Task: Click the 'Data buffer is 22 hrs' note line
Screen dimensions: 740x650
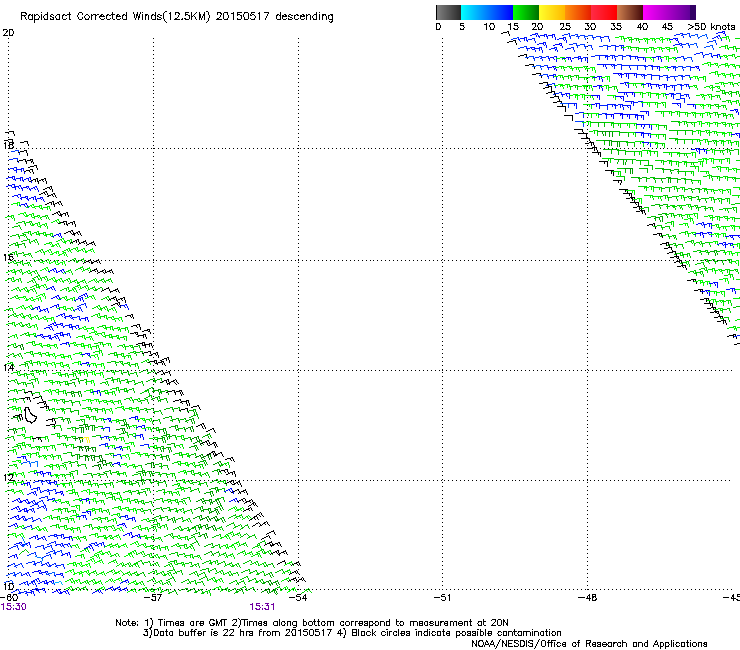Action: 352,633
